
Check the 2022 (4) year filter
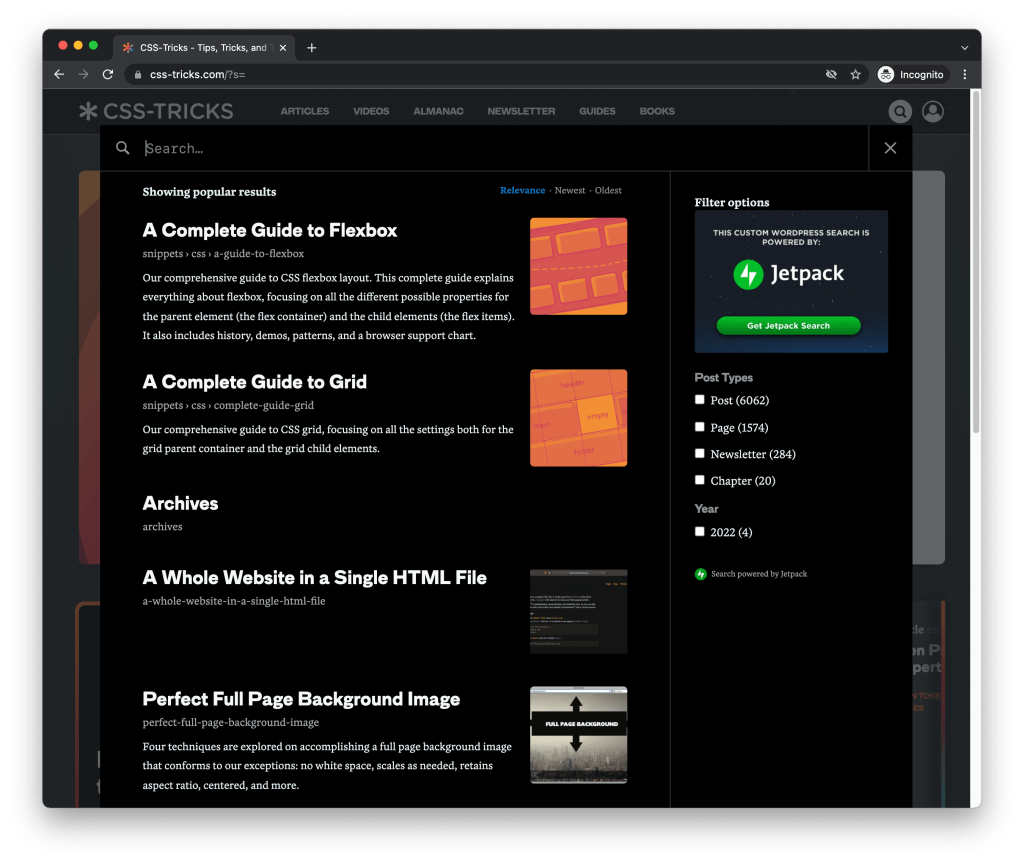[699, 532]
